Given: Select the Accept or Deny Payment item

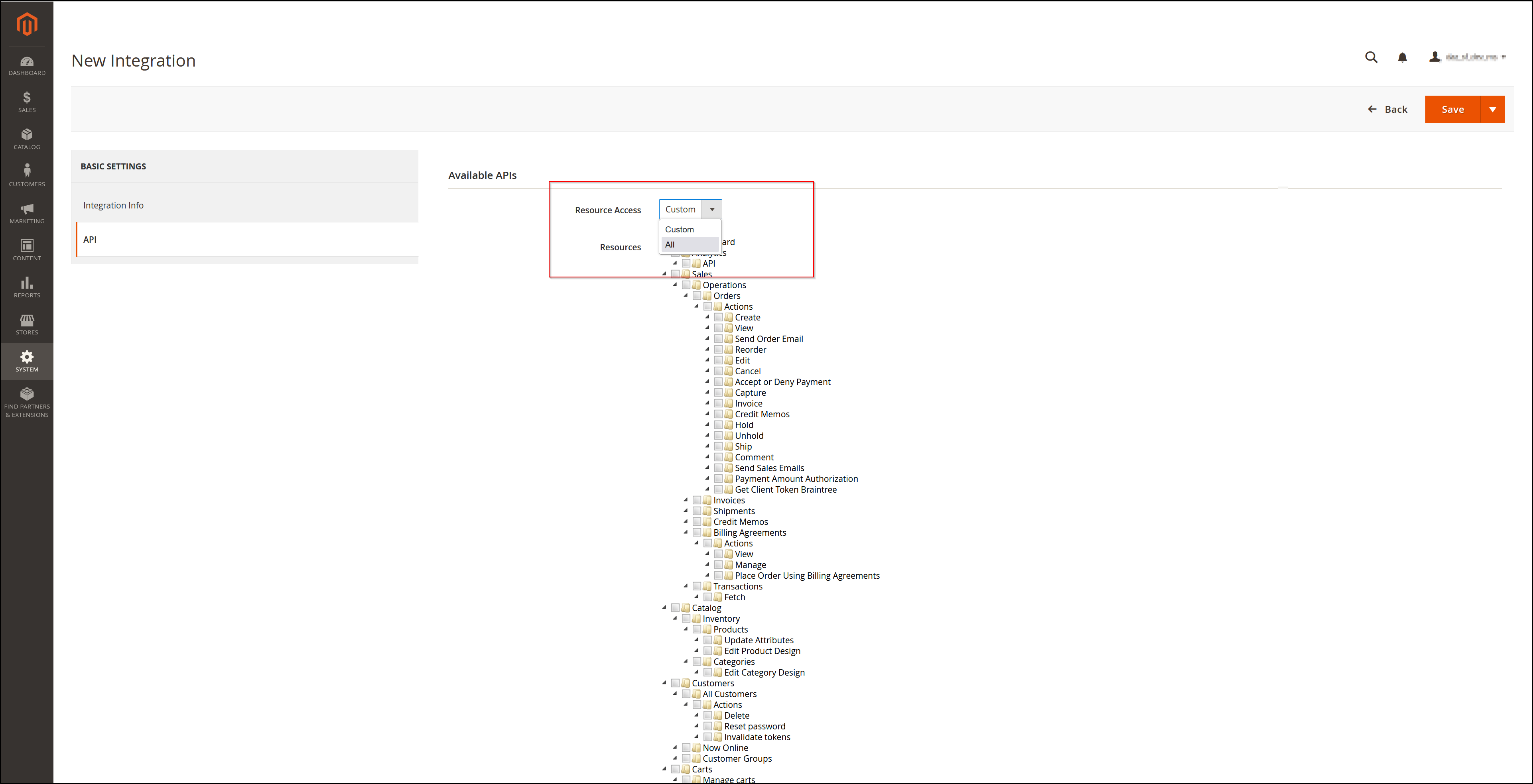Looking at the screenshot, I should coord(782,382).
